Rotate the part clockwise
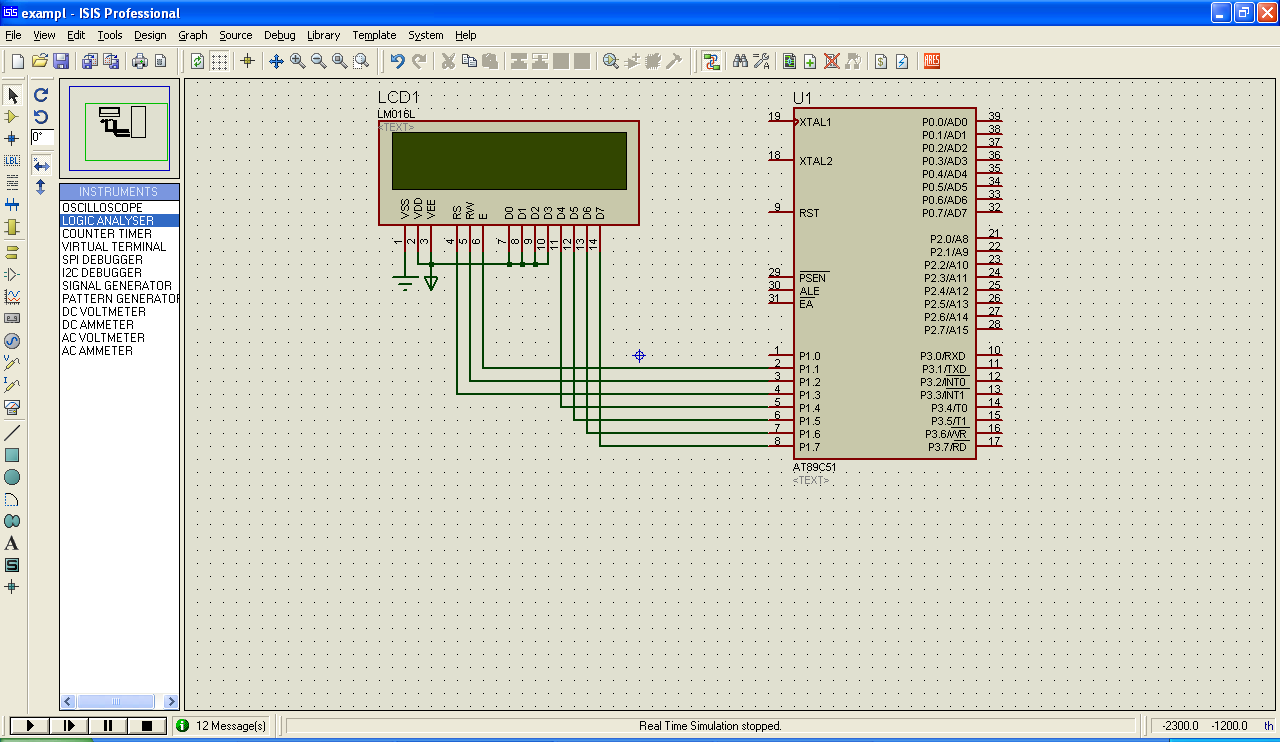Image resolution: width=1280 pixels, height=742 pixels. point(41,95)
